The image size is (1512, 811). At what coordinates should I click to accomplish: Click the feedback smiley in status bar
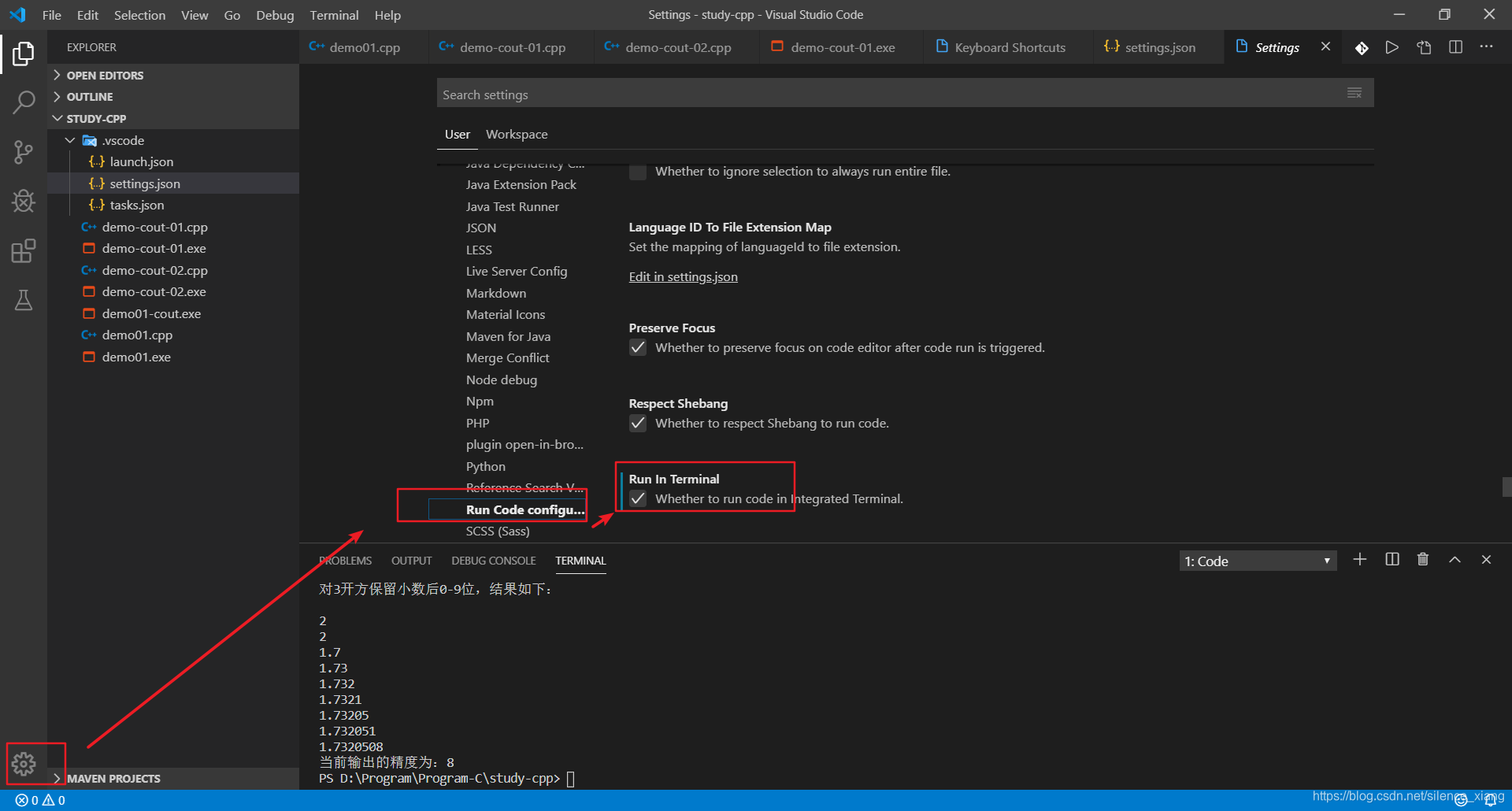point(1462,800)
